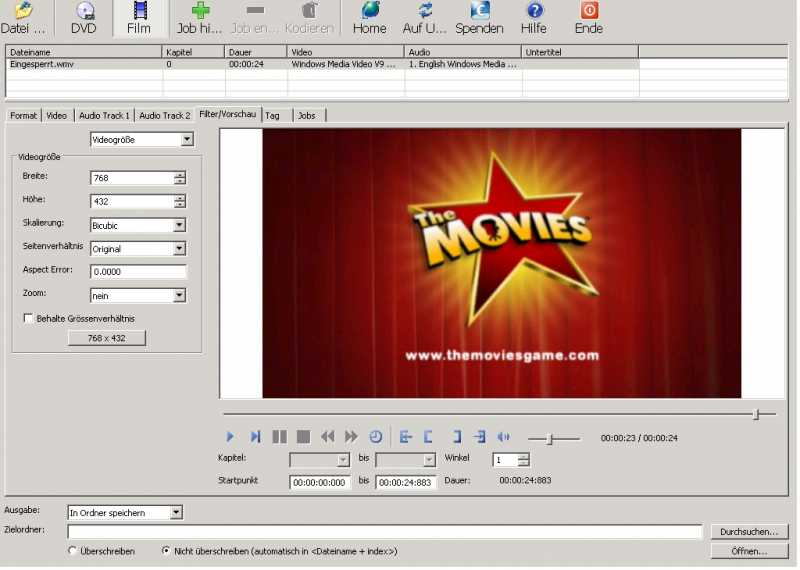The height and width of the screenshot is (570, 800).
Task: Click the DVD toolbar icon
Action: (84, 12)
